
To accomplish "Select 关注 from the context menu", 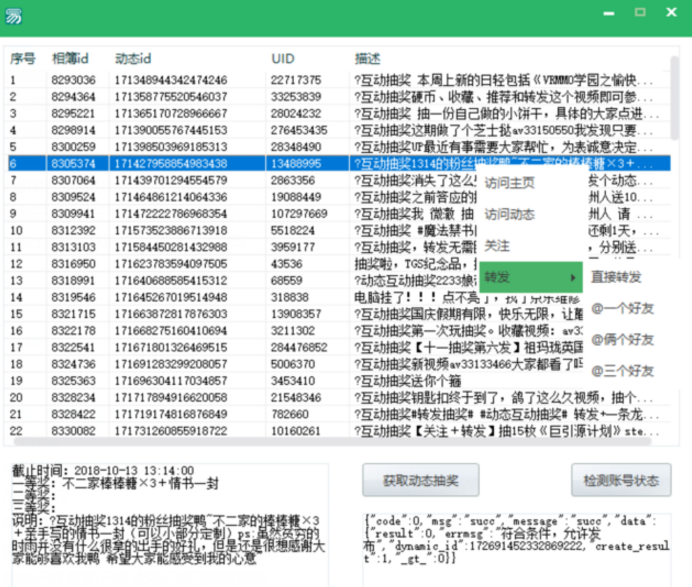I will (x=497, y=245).
